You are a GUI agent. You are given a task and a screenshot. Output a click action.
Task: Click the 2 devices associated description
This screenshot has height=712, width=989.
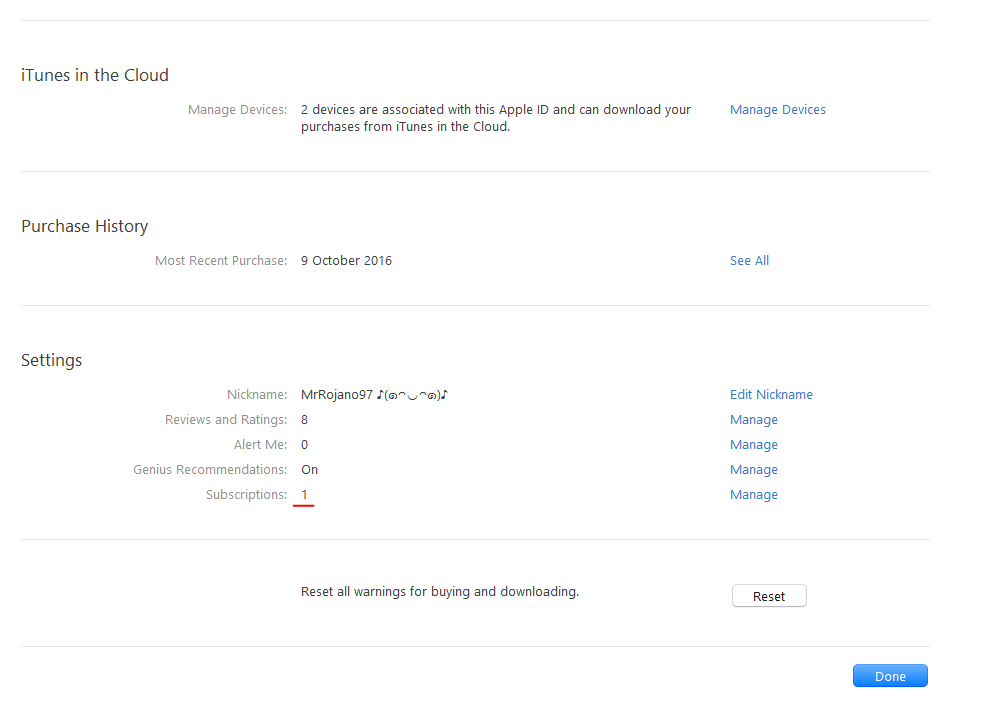[495, 118]
